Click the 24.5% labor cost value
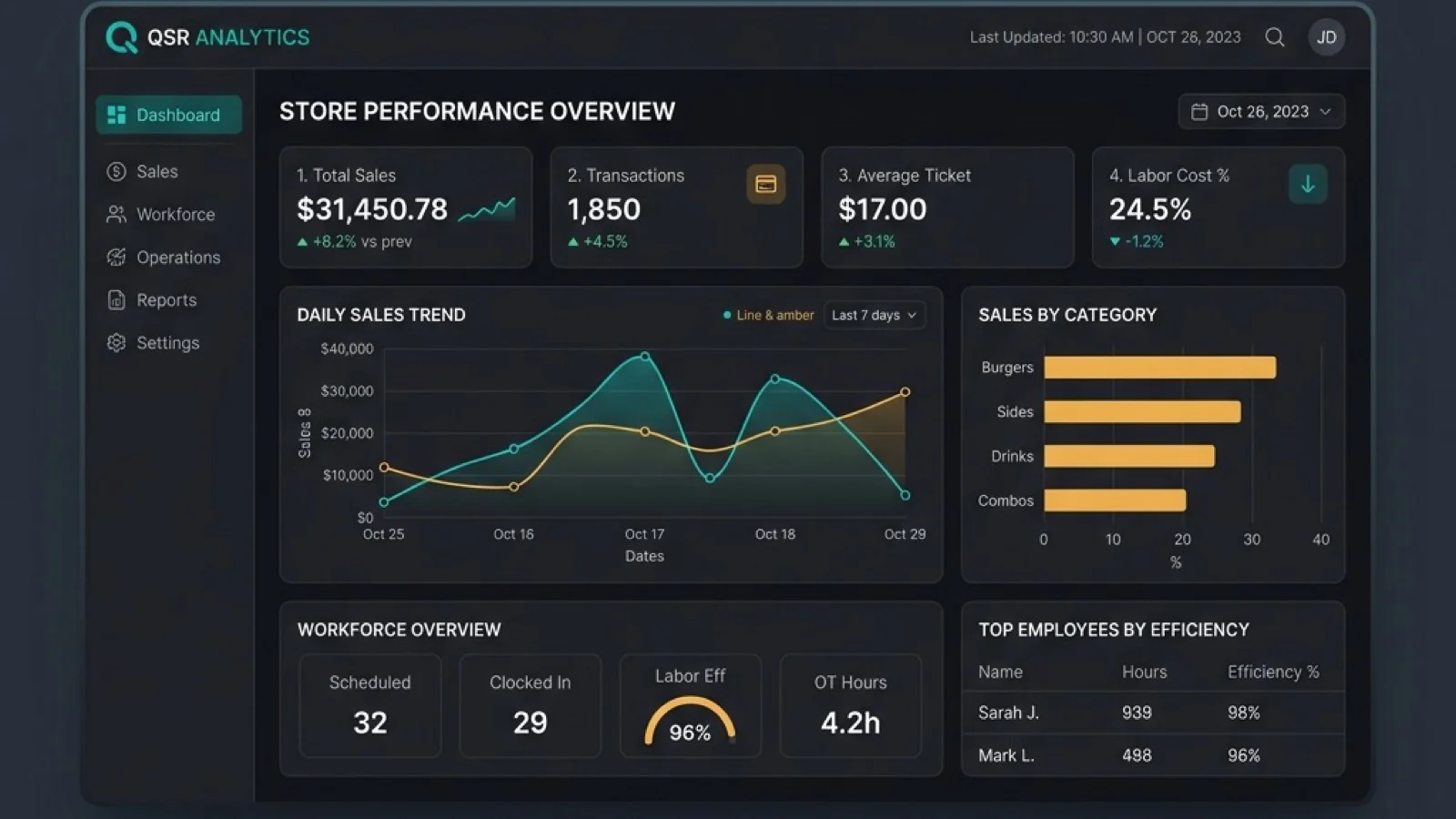Viewport: 1456px width, 819px height. click(1150, 209)
